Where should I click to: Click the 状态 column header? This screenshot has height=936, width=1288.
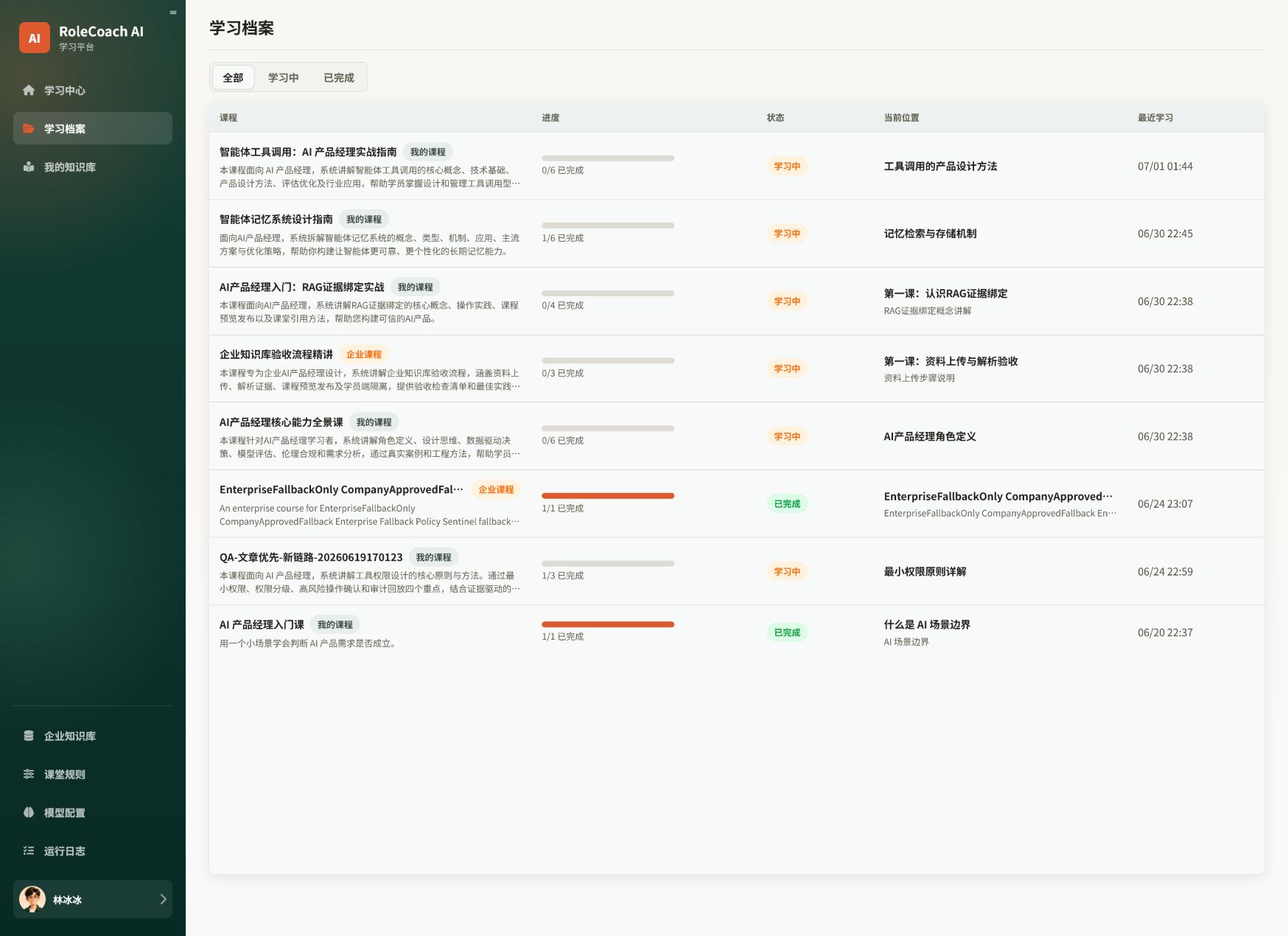click(775, 118)
